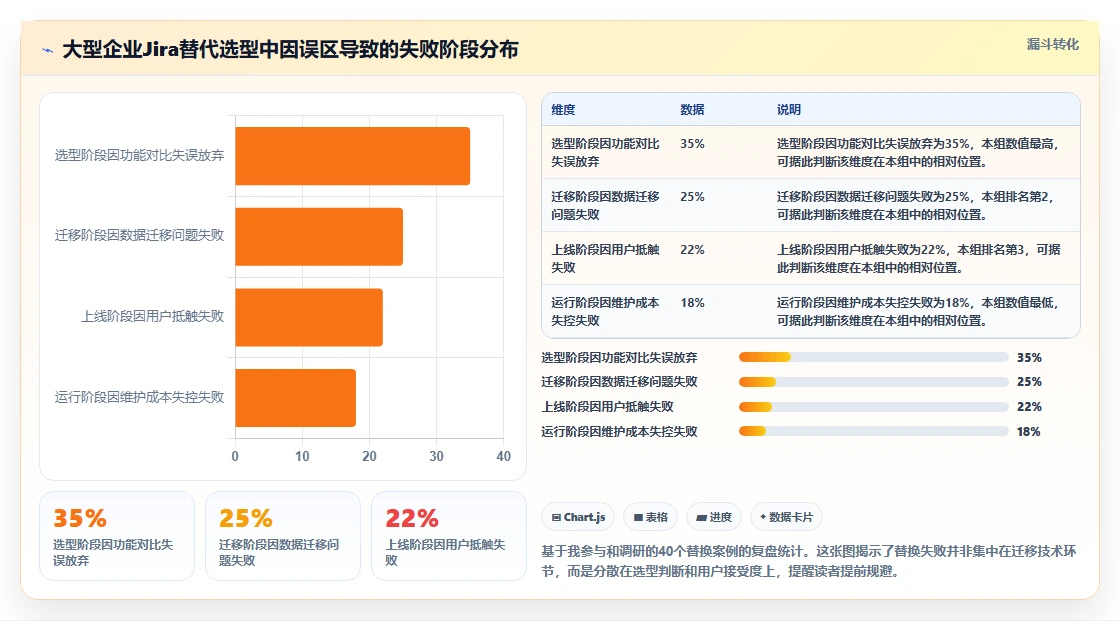The image size is (1120, 621).
Task: Click description mentioning 本组数值最低
Action: tap(918, 311)
